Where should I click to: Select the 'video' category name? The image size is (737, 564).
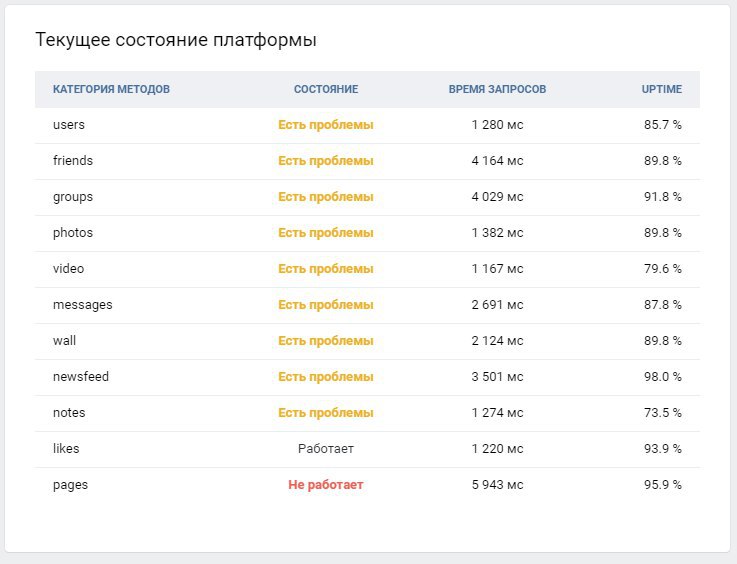click(x=69, y=269)
